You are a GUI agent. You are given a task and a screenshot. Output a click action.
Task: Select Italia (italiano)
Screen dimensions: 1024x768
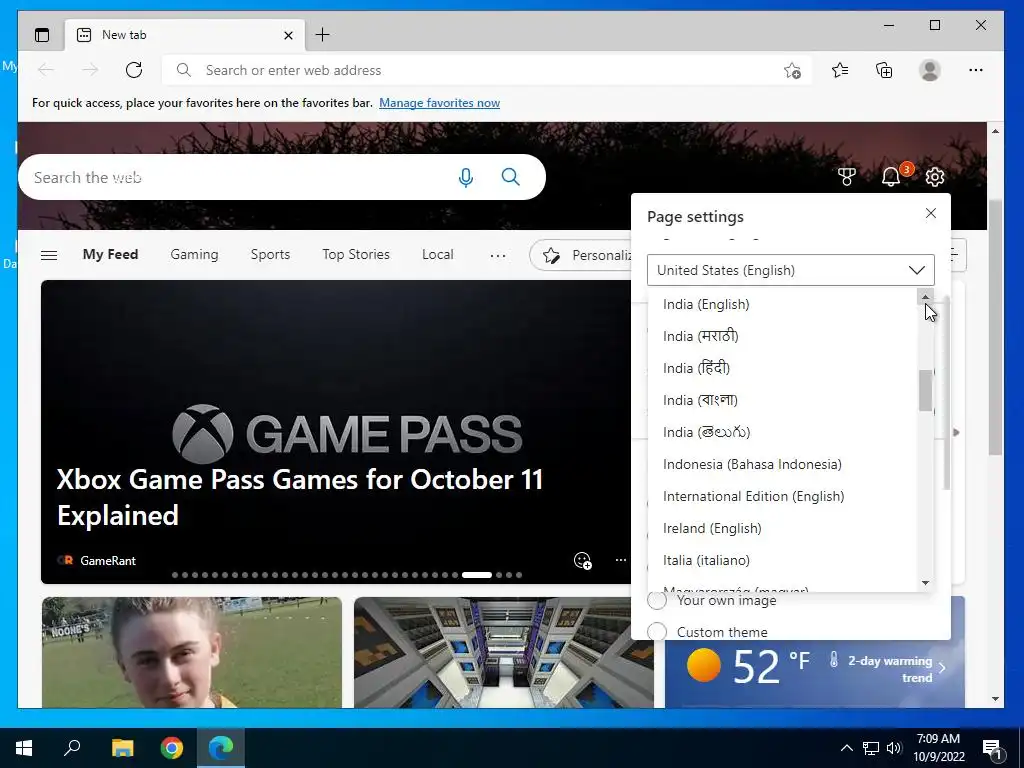tap(782, 560)
